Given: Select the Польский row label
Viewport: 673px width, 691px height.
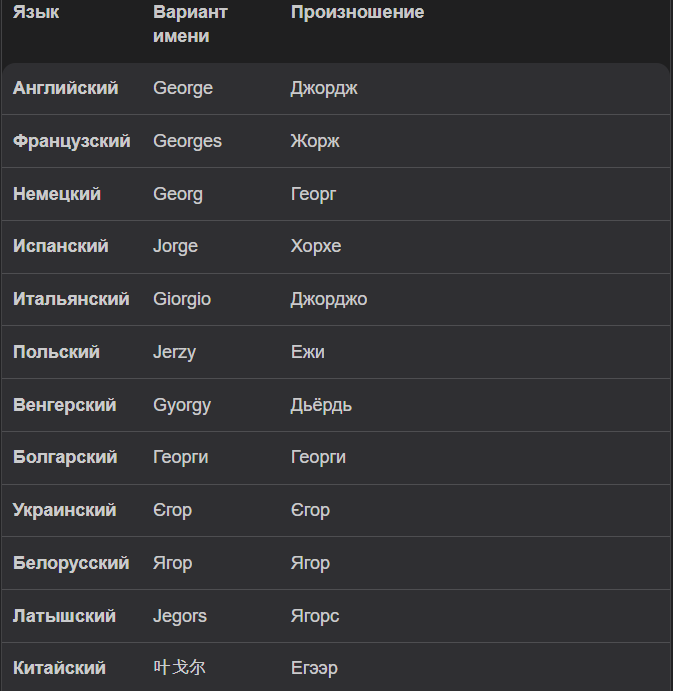Looking at the screenshot, I should coord(56,352).
